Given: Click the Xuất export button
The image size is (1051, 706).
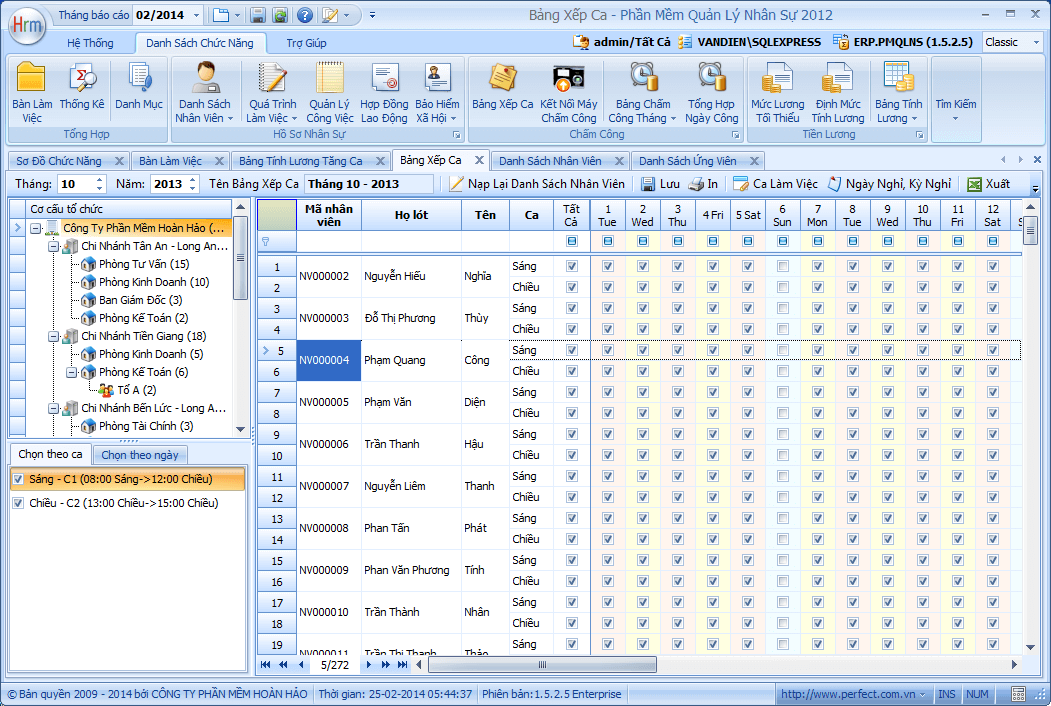Looking at the screenshot, I should tap(988, 184).
